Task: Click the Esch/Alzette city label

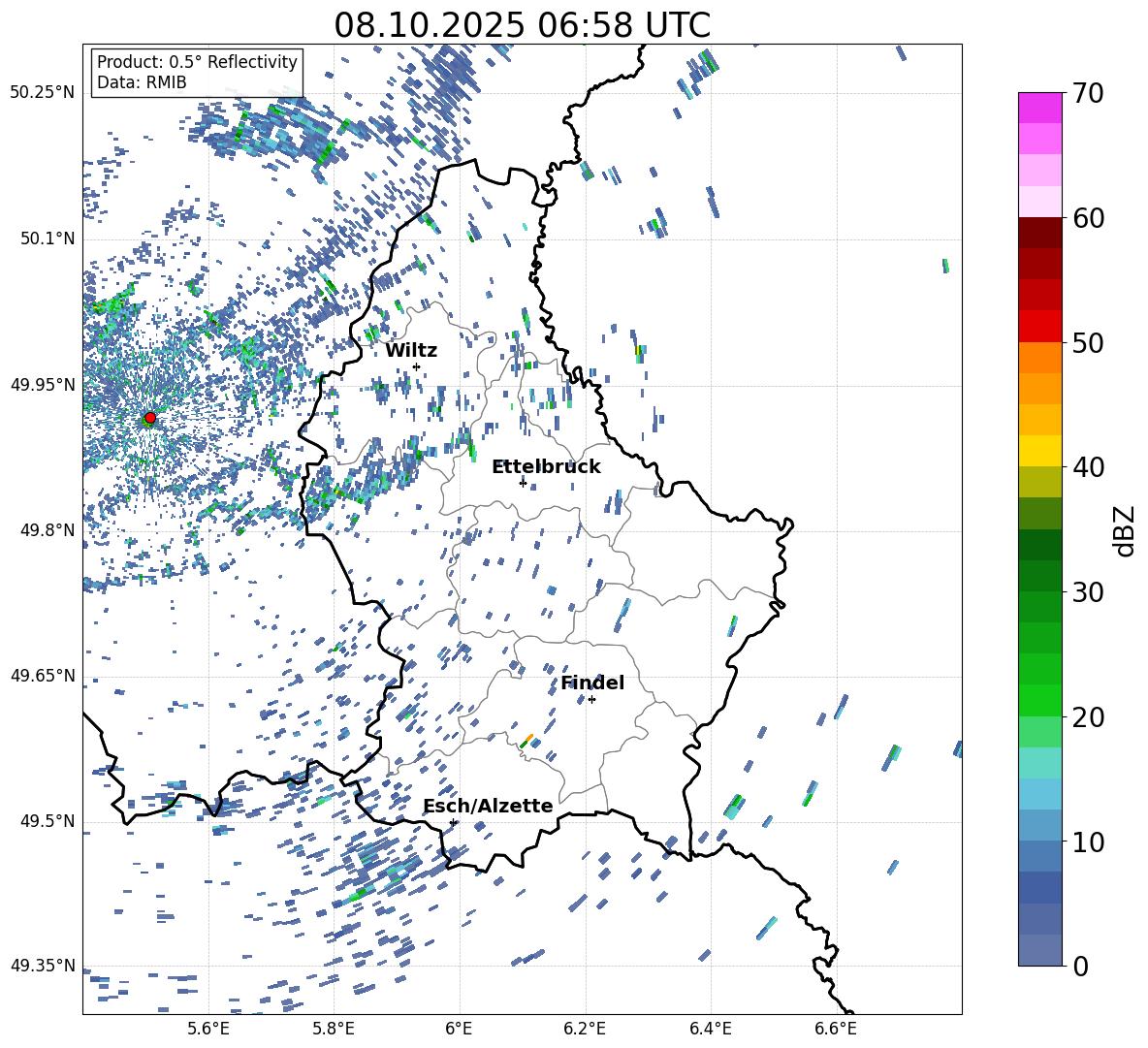Action: point(488,806)
